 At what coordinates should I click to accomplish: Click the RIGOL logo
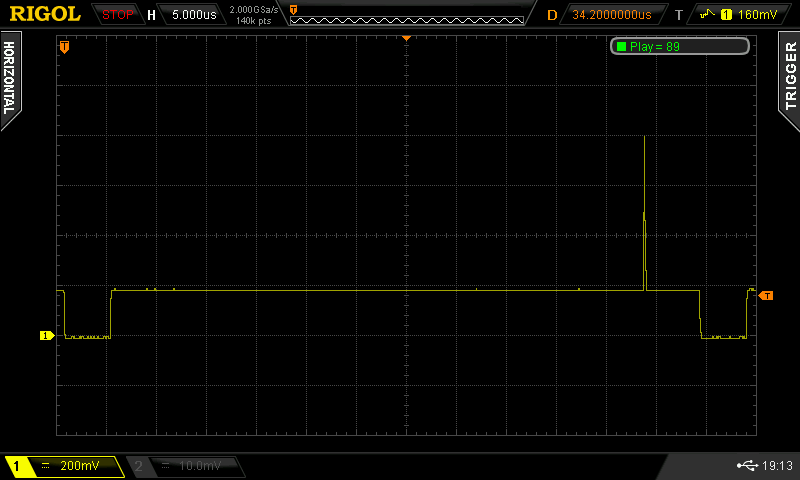[x=44, y=14]
